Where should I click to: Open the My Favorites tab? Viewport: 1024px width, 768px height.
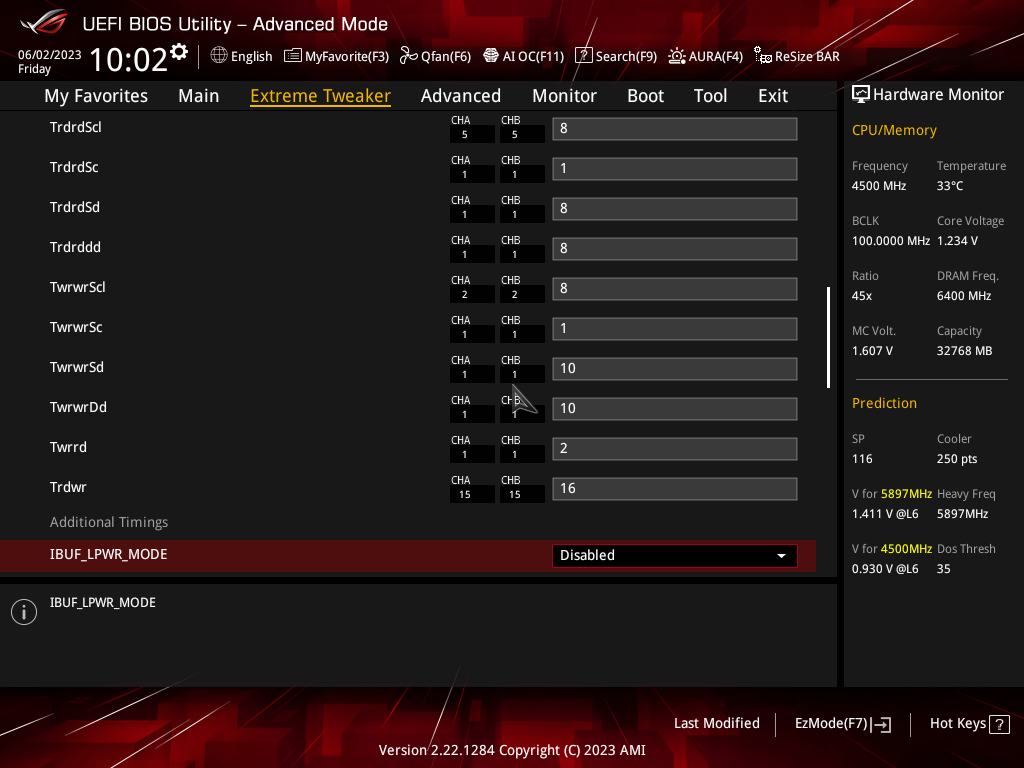[x=96, y=96]
